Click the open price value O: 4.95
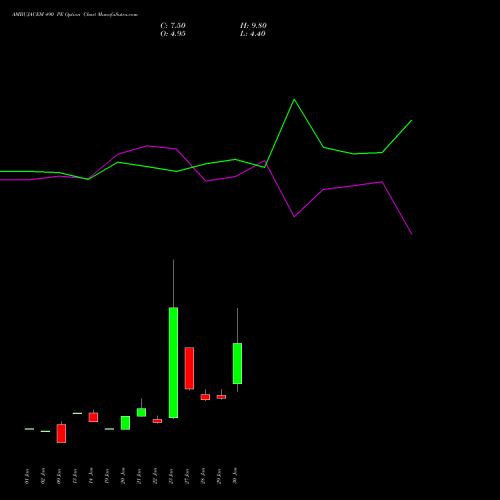Viewport: 500px width, 500px height. pos(173,34)
